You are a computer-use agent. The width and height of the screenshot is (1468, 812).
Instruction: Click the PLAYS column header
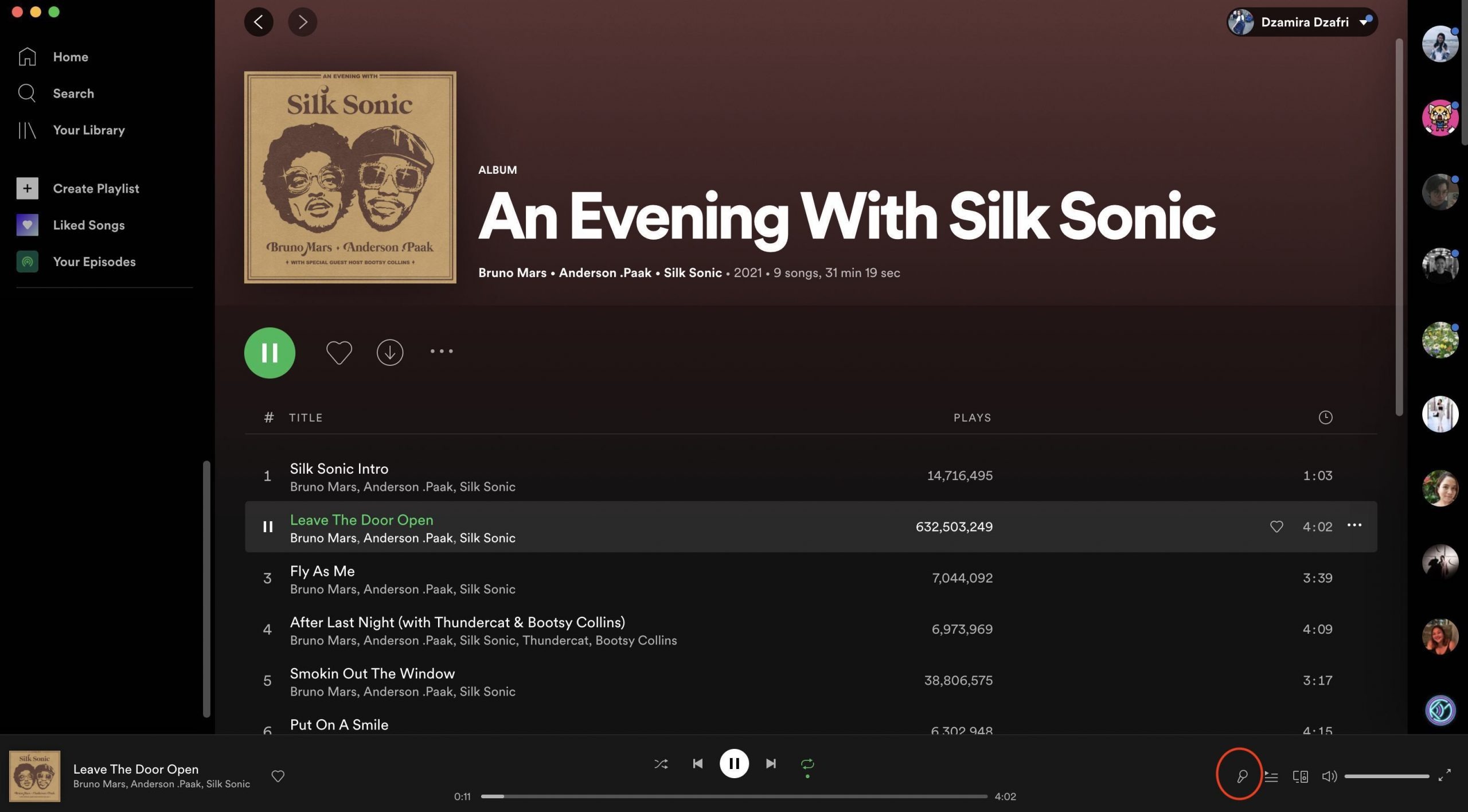point(972,417)
